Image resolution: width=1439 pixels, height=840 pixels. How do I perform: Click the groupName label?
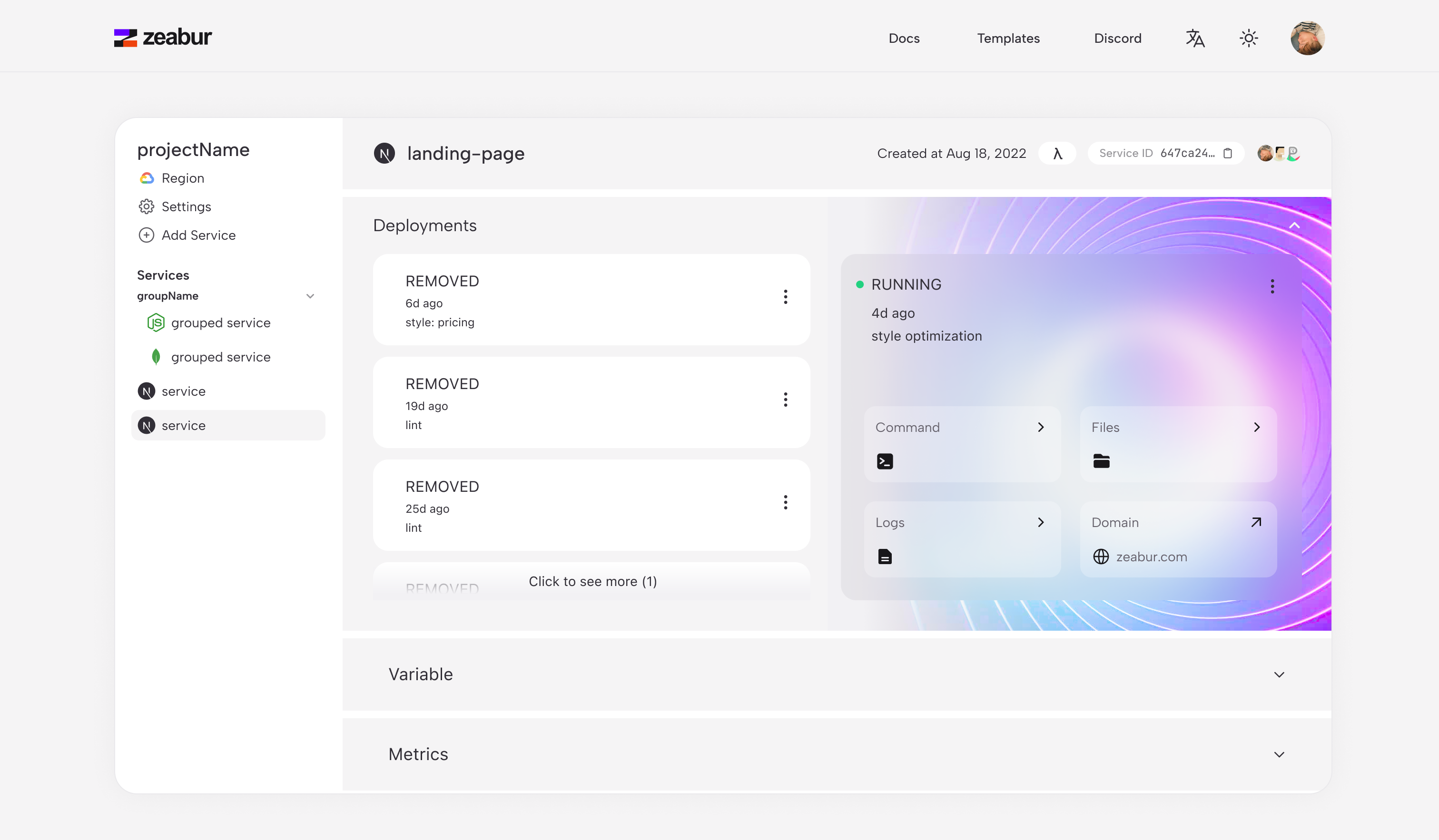coord(168,296)
